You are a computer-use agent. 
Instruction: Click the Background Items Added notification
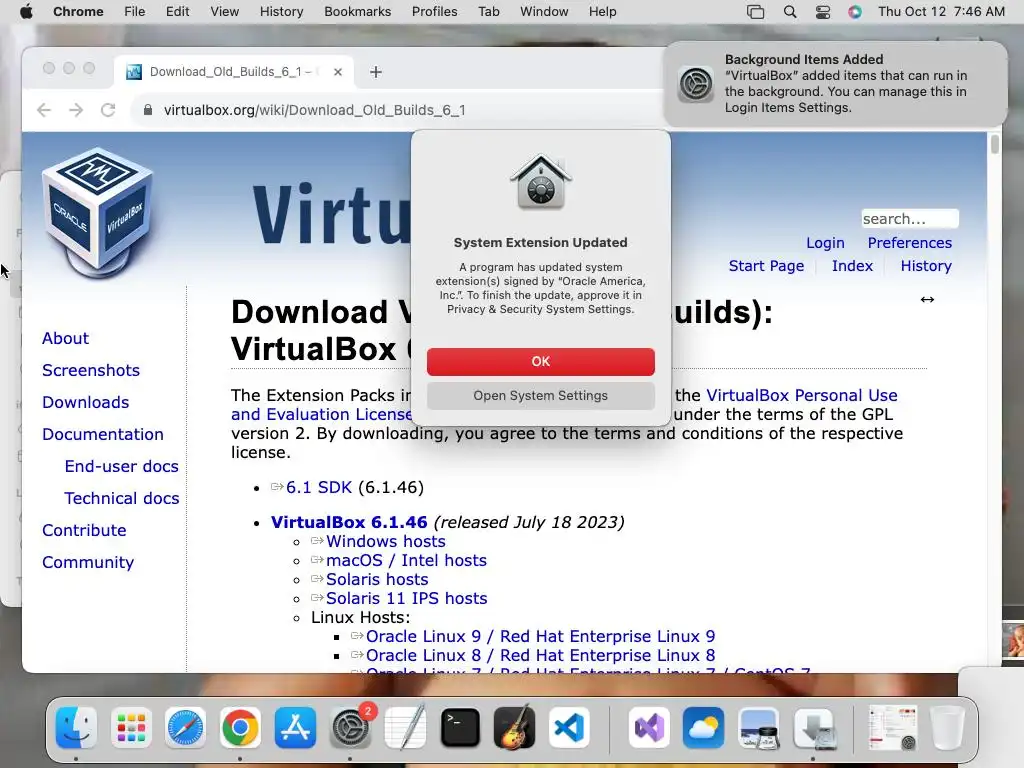(836, 84)
